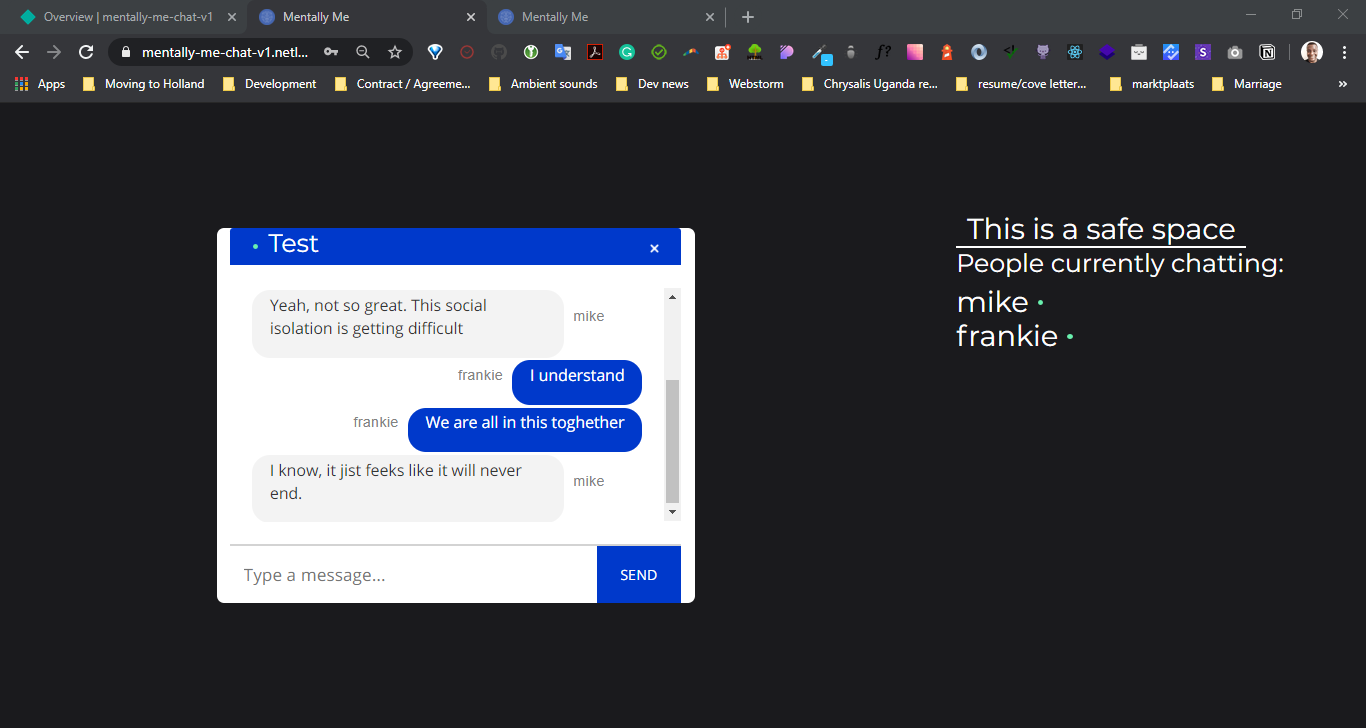Open the Adobe Acrobat extension
Viewport: 1366px width, 728px height.
[595, 51]
